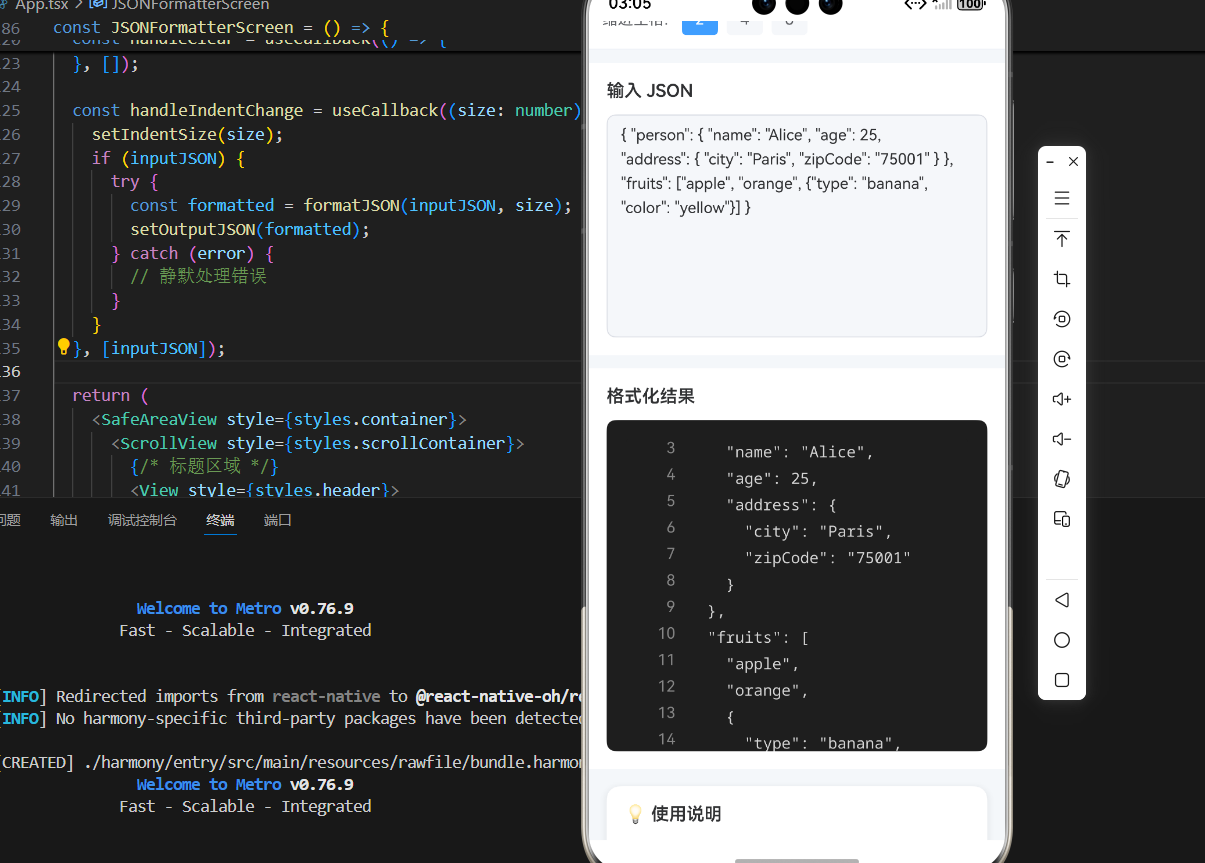Click the 使用说明 card heading
1205x863 pixels.
point(685,814)
